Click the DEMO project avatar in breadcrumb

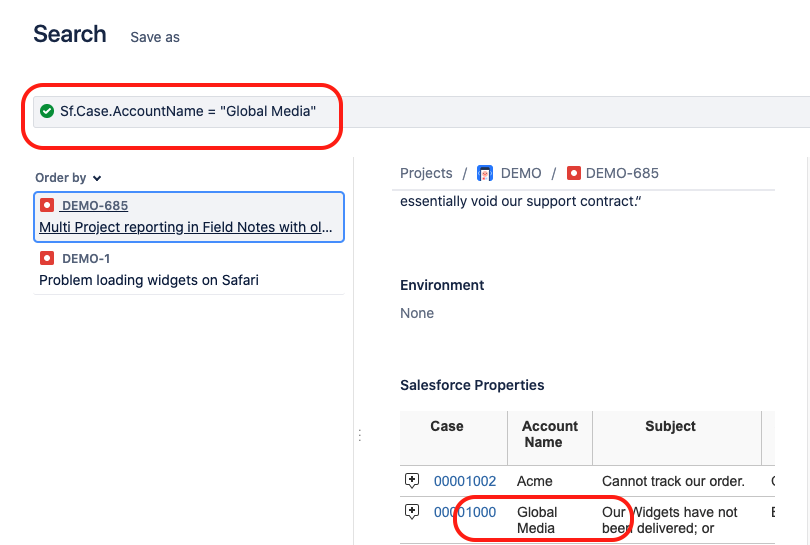pyautogui.click(x=485, y=173)
